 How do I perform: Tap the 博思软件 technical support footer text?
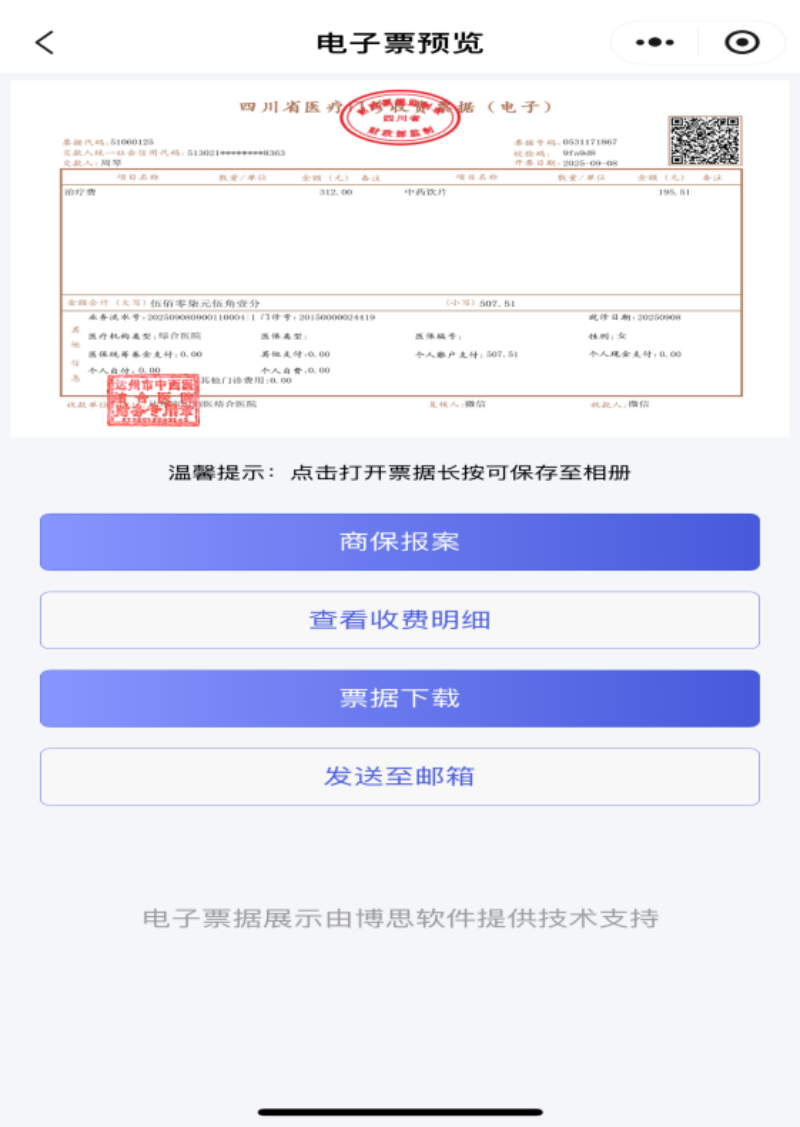pyautogui.click(x=400, y=919)
